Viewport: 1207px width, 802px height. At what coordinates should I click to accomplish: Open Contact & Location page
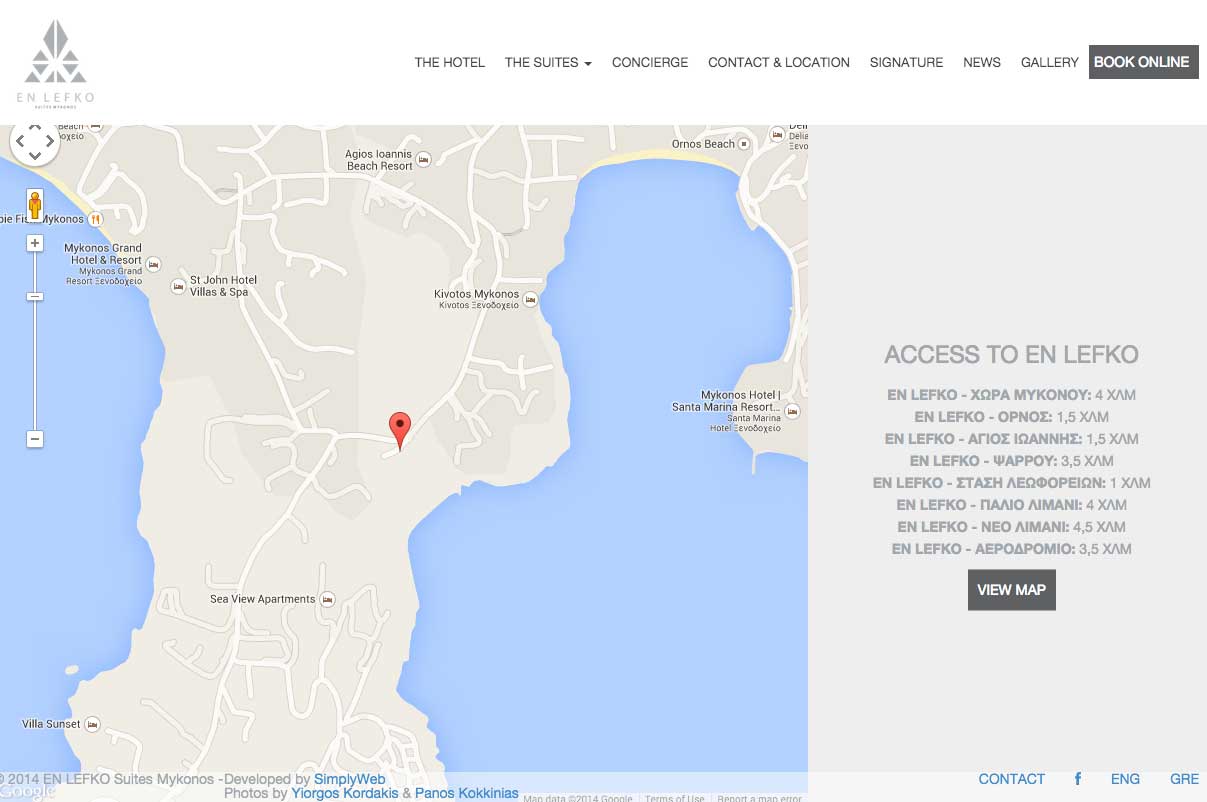[779, 62]
